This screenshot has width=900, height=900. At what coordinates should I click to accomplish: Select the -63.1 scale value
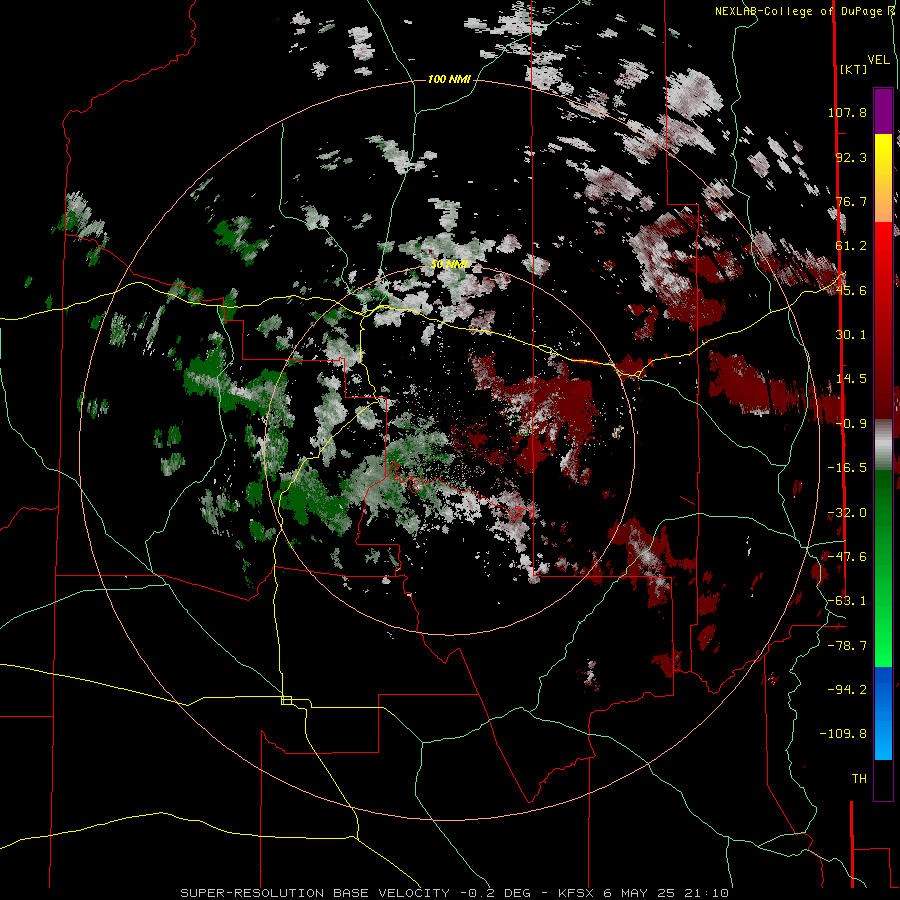[847, 601]
